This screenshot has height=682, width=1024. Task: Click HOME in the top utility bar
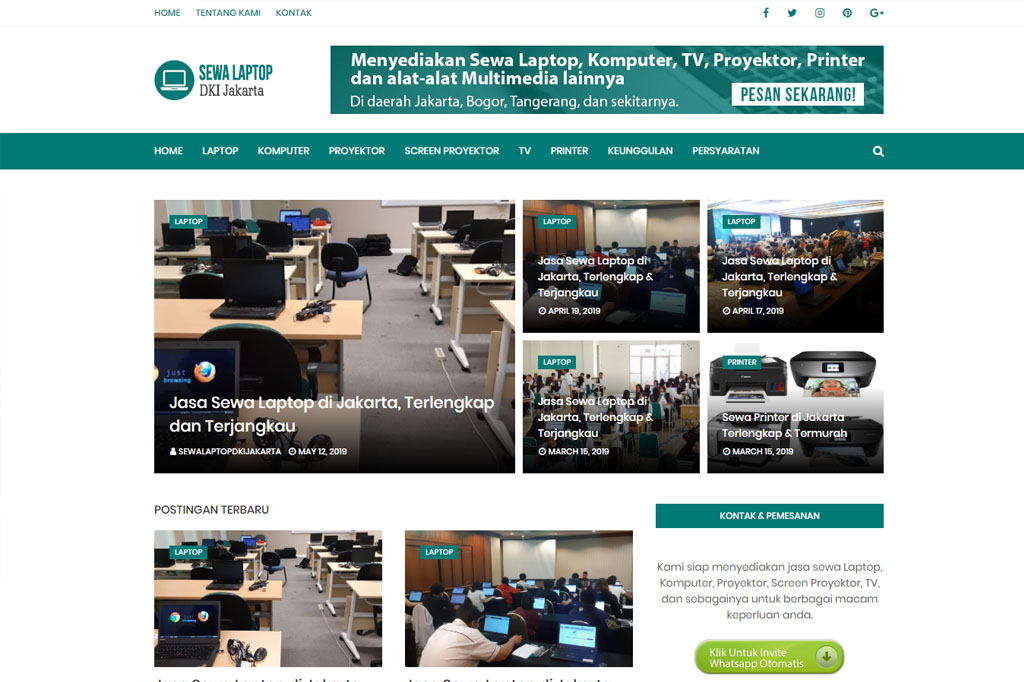tap(167, 13)
